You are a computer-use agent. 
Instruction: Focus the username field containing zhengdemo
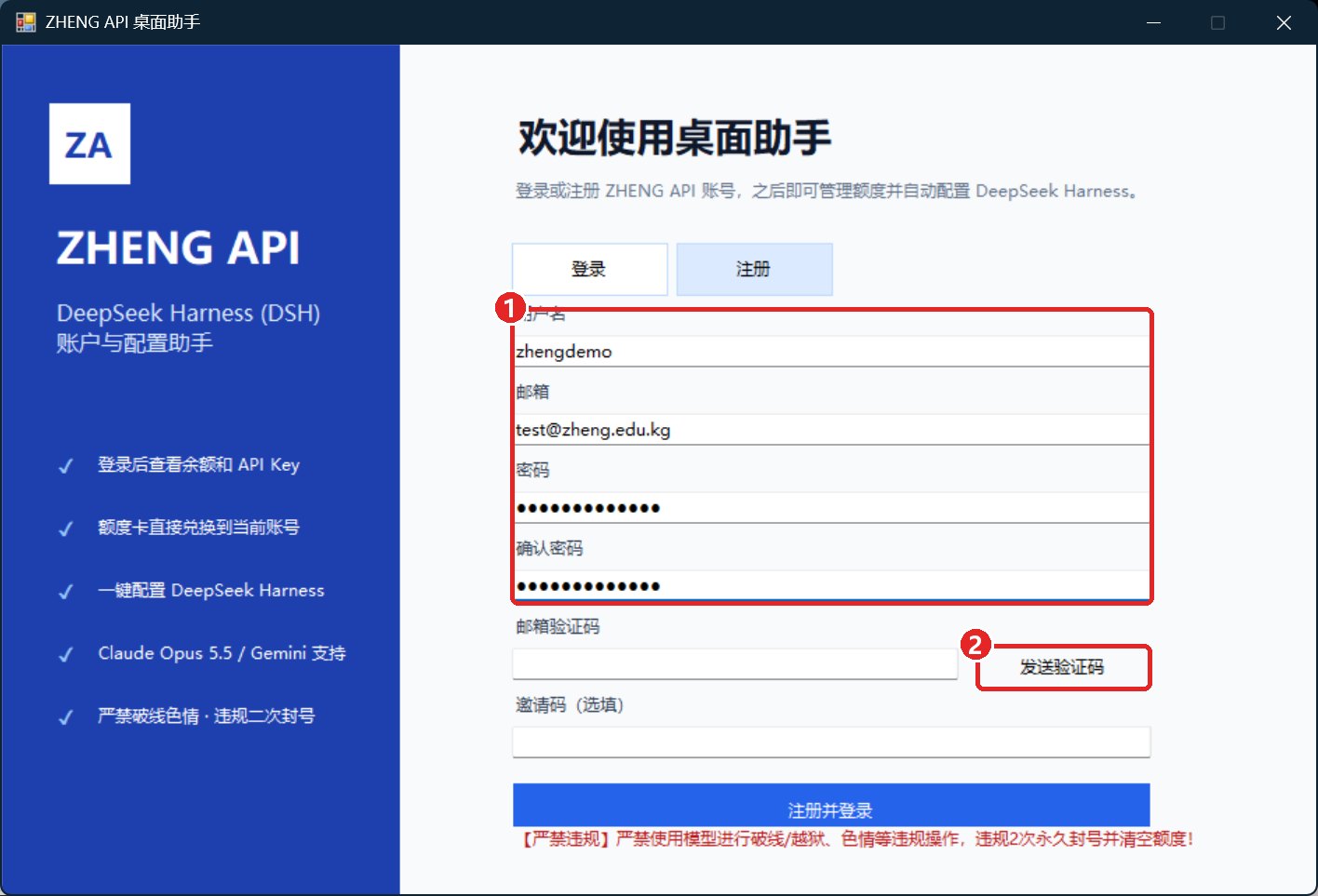point(831,351)
